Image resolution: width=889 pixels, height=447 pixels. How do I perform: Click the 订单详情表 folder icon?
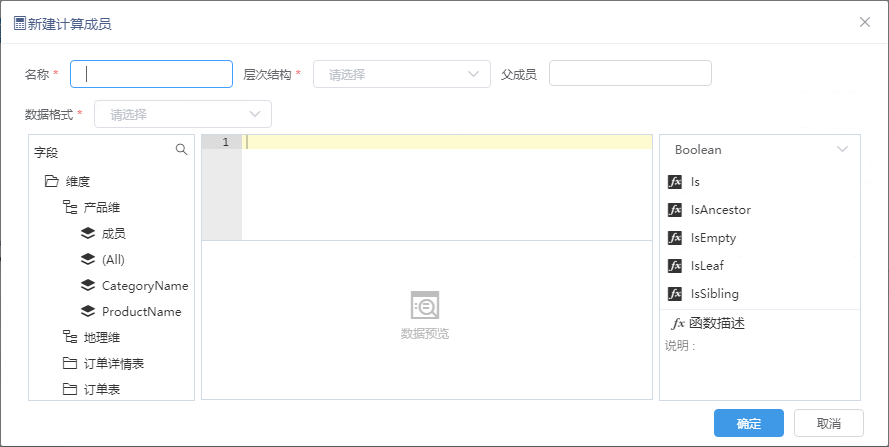pos(70,363)
